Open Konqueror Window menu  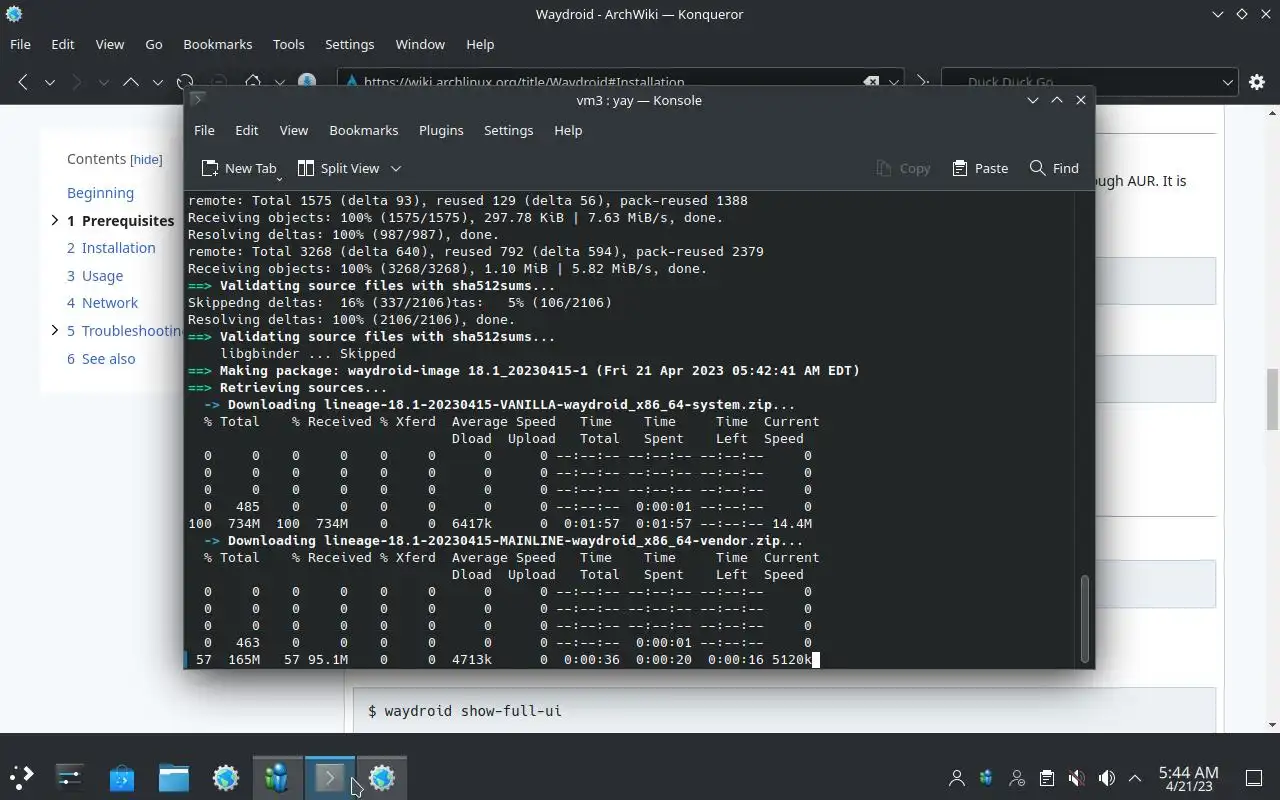tap(420, 44)
